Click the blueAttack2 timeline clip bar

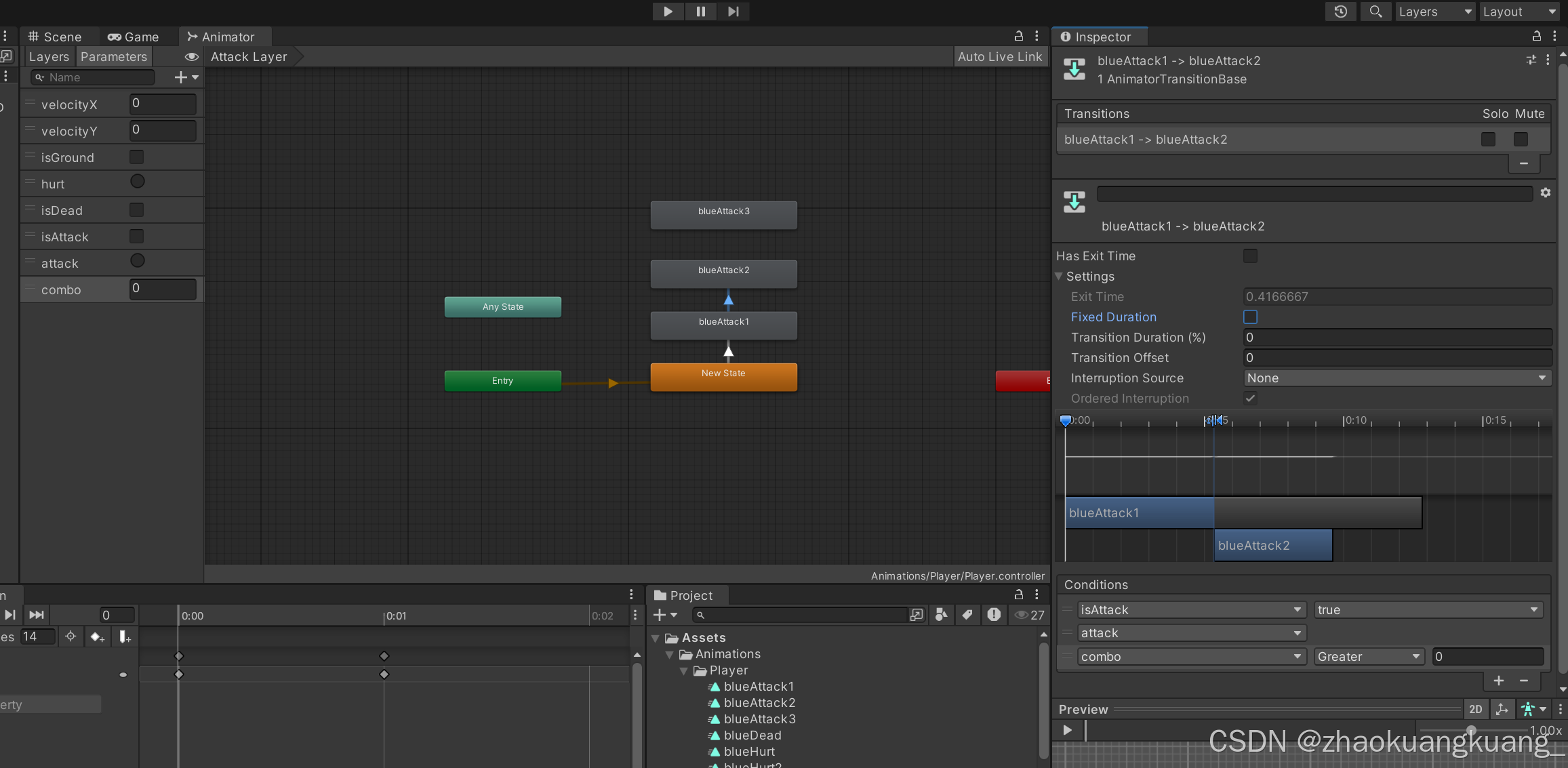[1273, 546]
